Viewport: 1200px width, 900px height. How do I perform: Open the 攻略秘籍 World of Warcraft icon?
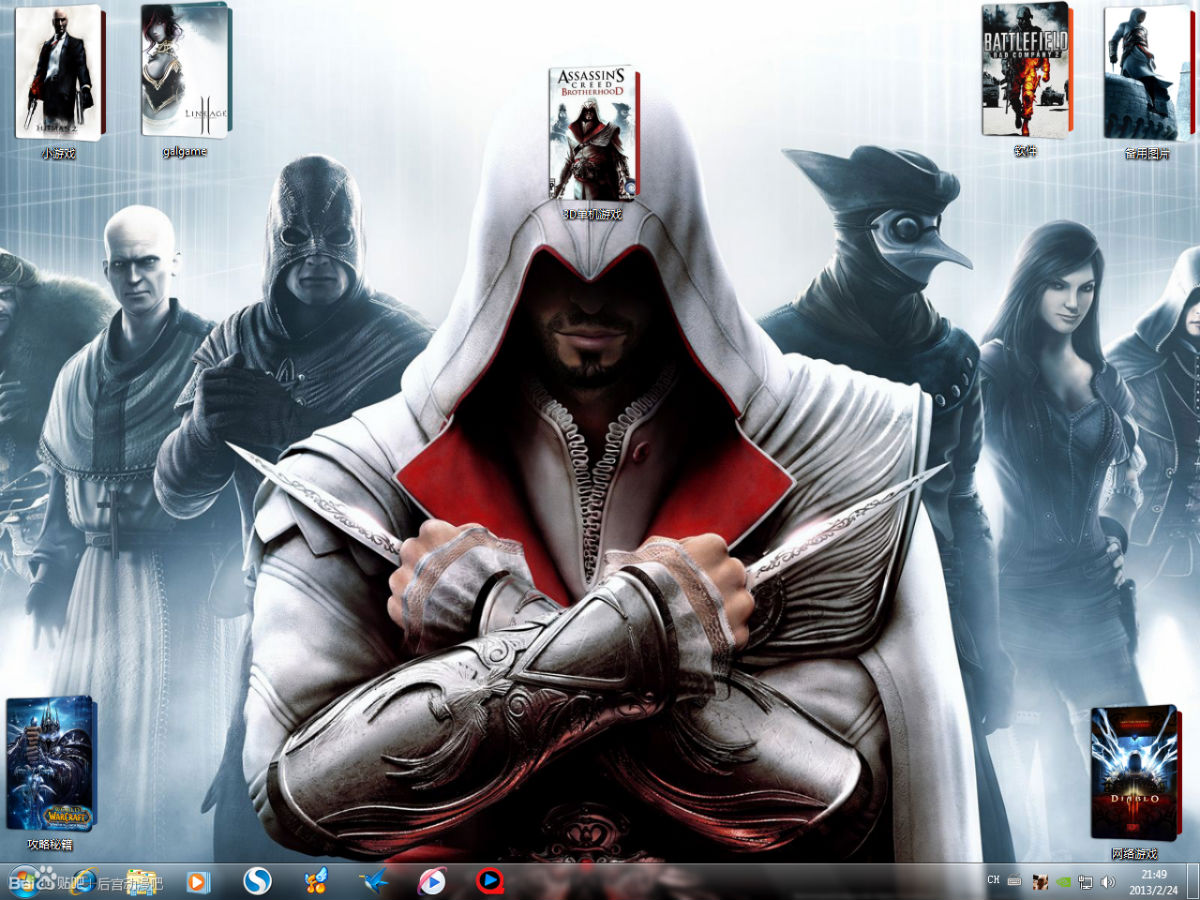51,773
